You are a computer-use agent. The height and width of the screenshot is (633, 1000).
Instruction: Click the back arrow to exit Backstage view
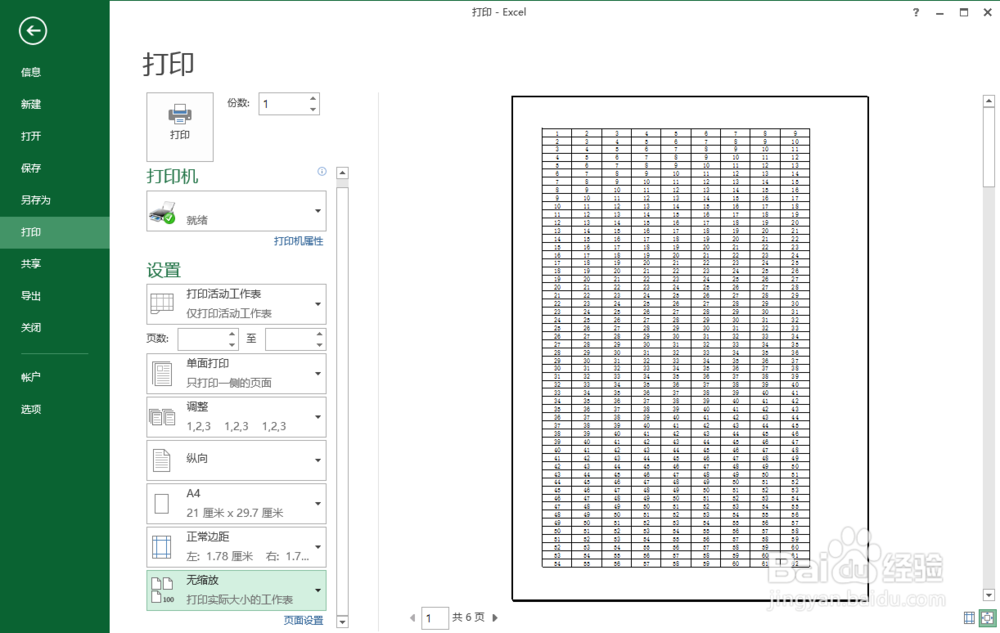(32, 31)
